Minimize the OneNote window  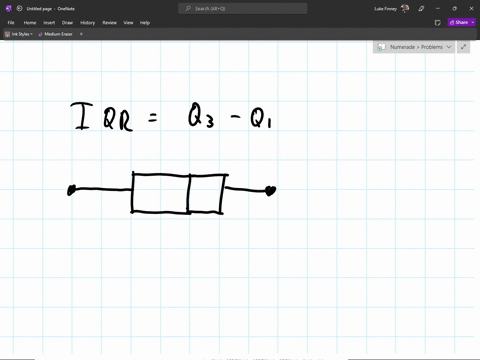[x=438, y=9]
